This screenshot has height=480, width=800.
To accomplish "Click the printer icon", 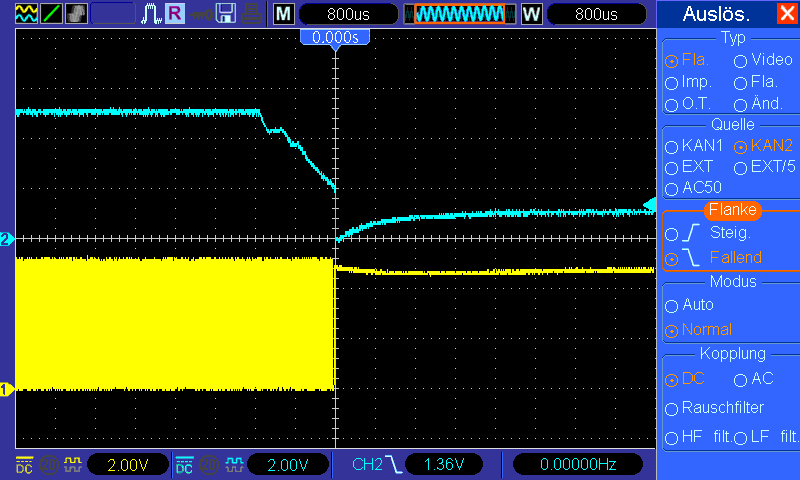I will click(251, 14).
